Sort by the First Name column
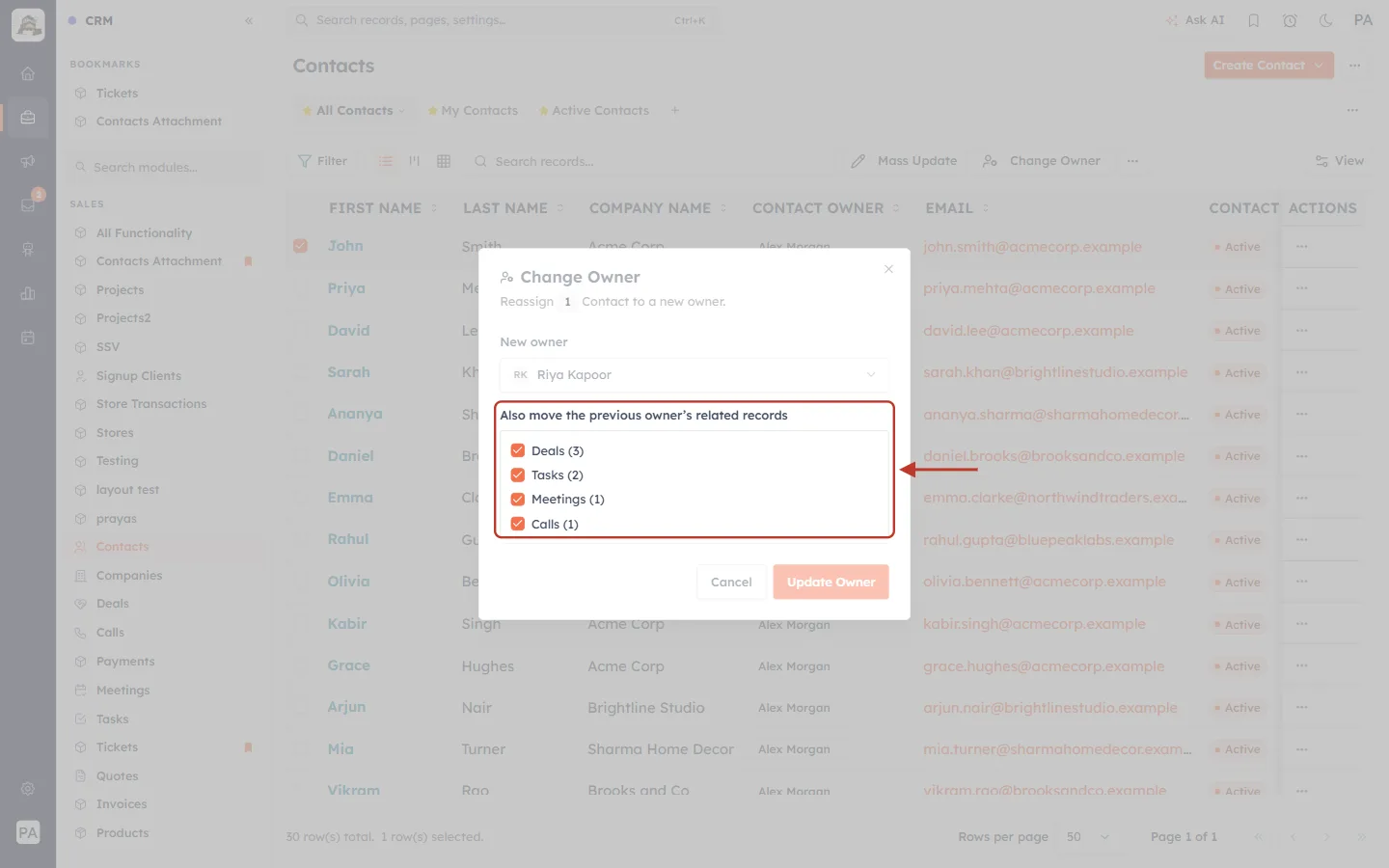Screen dimensions: 1389x868 pyautogui.click(x=383, y=208)
